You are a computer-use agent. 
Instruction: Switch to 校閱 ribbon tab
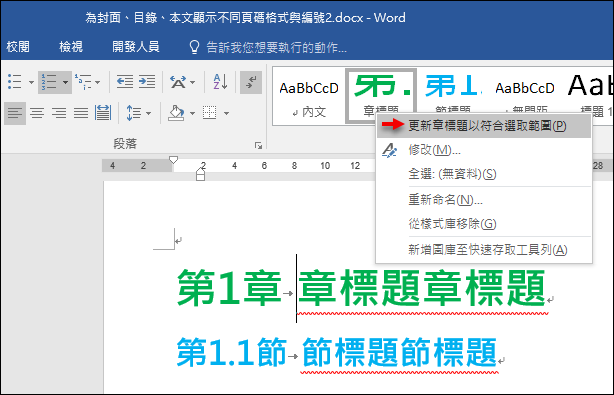click(x=18, y=47)
